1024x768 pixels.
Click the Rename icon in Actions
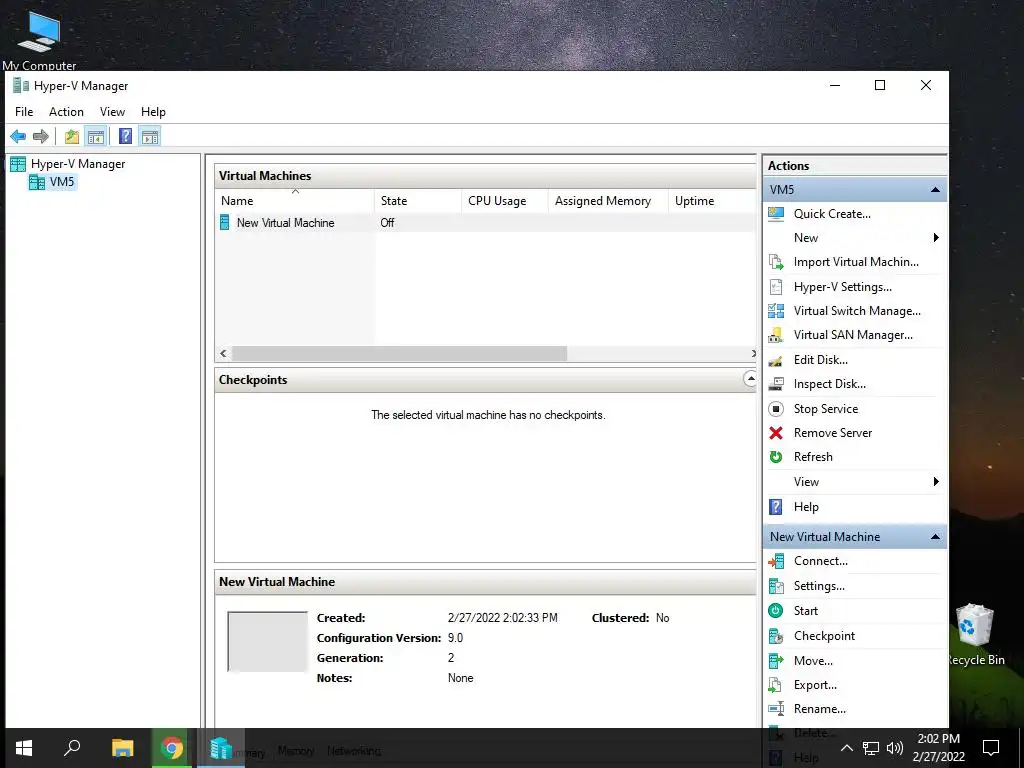coord(776,709)
